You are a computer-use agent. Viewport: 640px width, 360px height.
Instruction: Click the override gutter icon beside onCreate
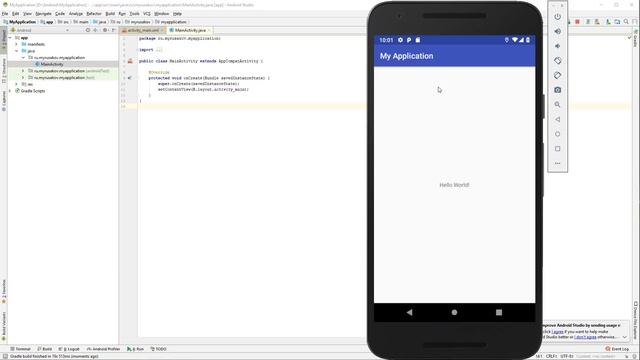(130, 78)
